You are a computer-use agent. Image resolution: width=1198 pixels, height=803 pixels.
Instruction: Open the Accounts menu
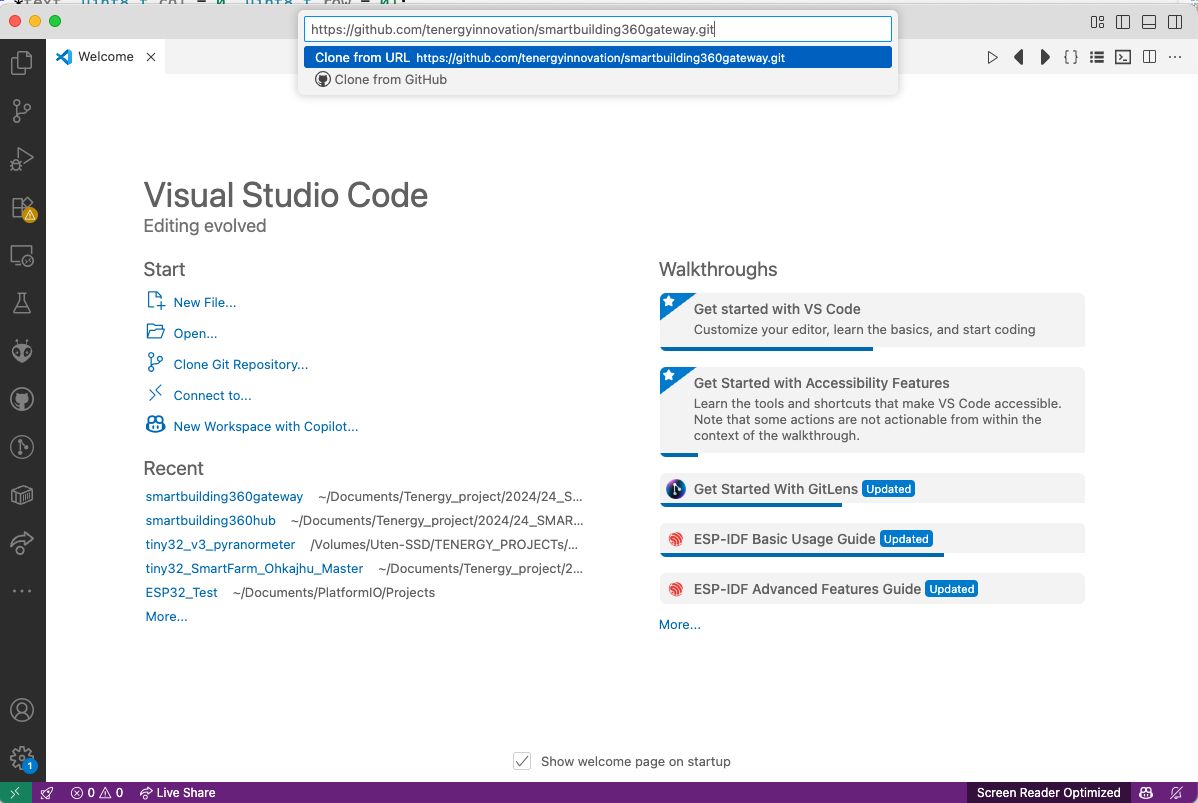point(22,711)
